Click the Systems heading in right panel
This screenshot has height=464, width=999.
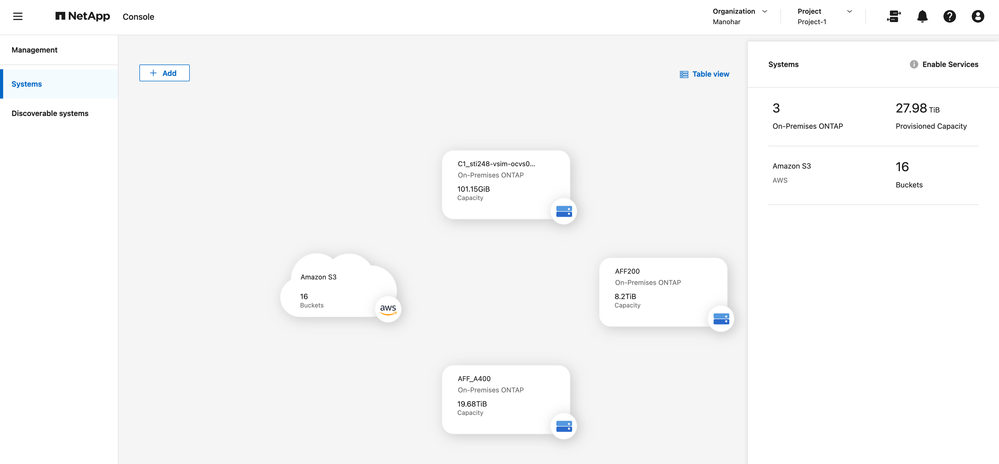783,64
